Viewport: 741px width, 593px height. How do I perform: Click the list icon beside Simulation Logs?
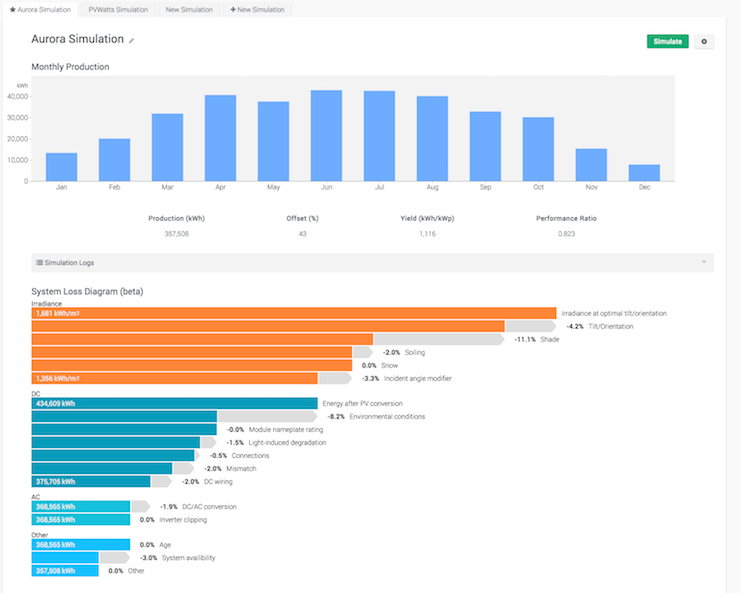click(39, 262)
